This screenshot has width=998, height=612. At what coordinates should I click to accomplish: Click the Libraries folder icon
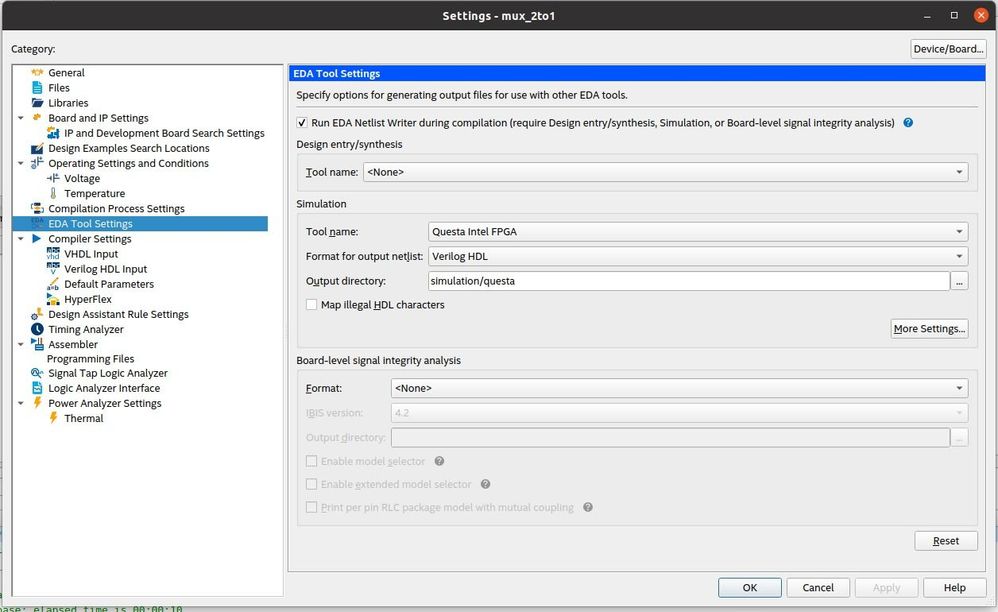coord(38,103)
